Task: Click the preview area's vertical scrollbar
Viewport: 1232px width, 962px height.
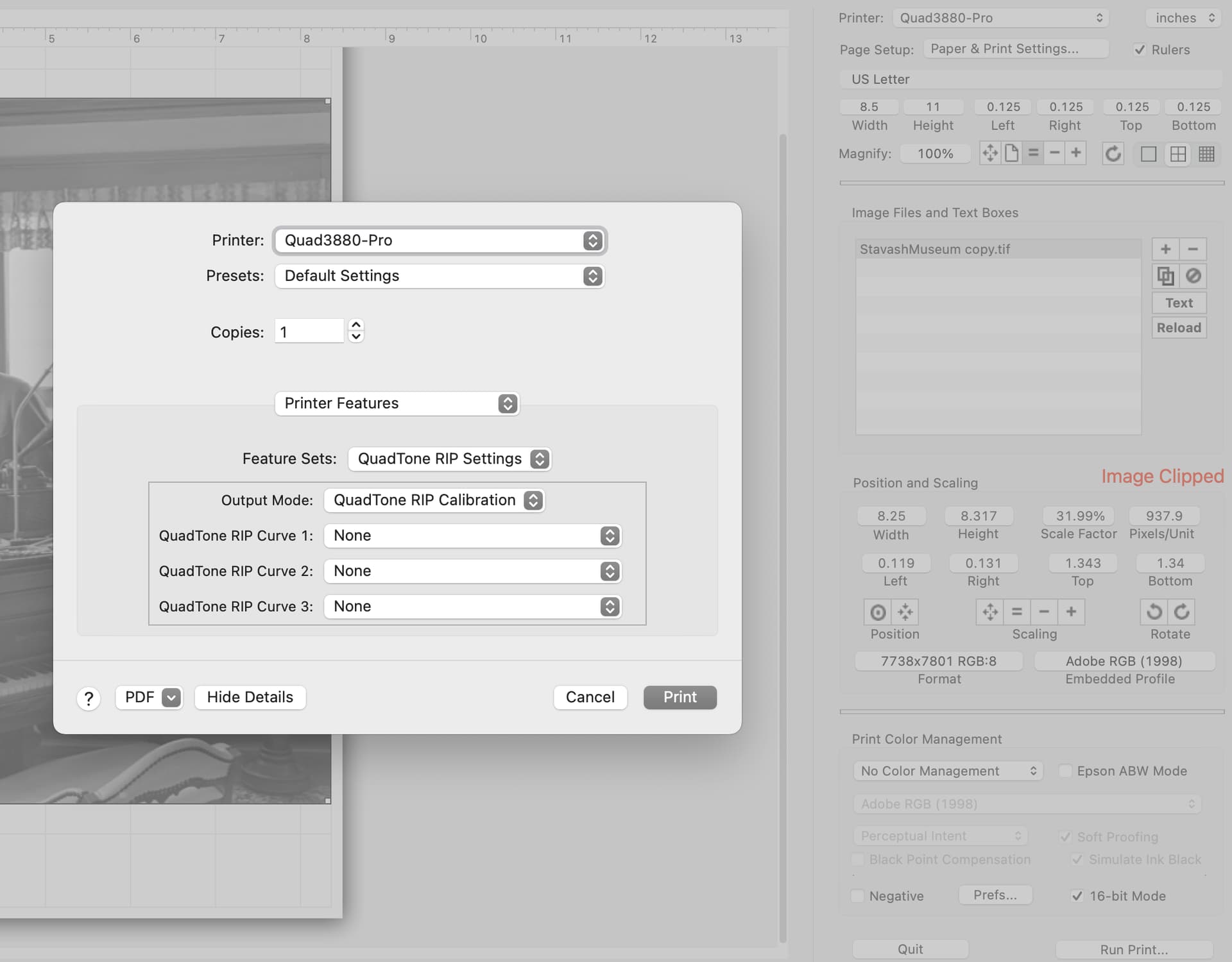Action: 782,537
